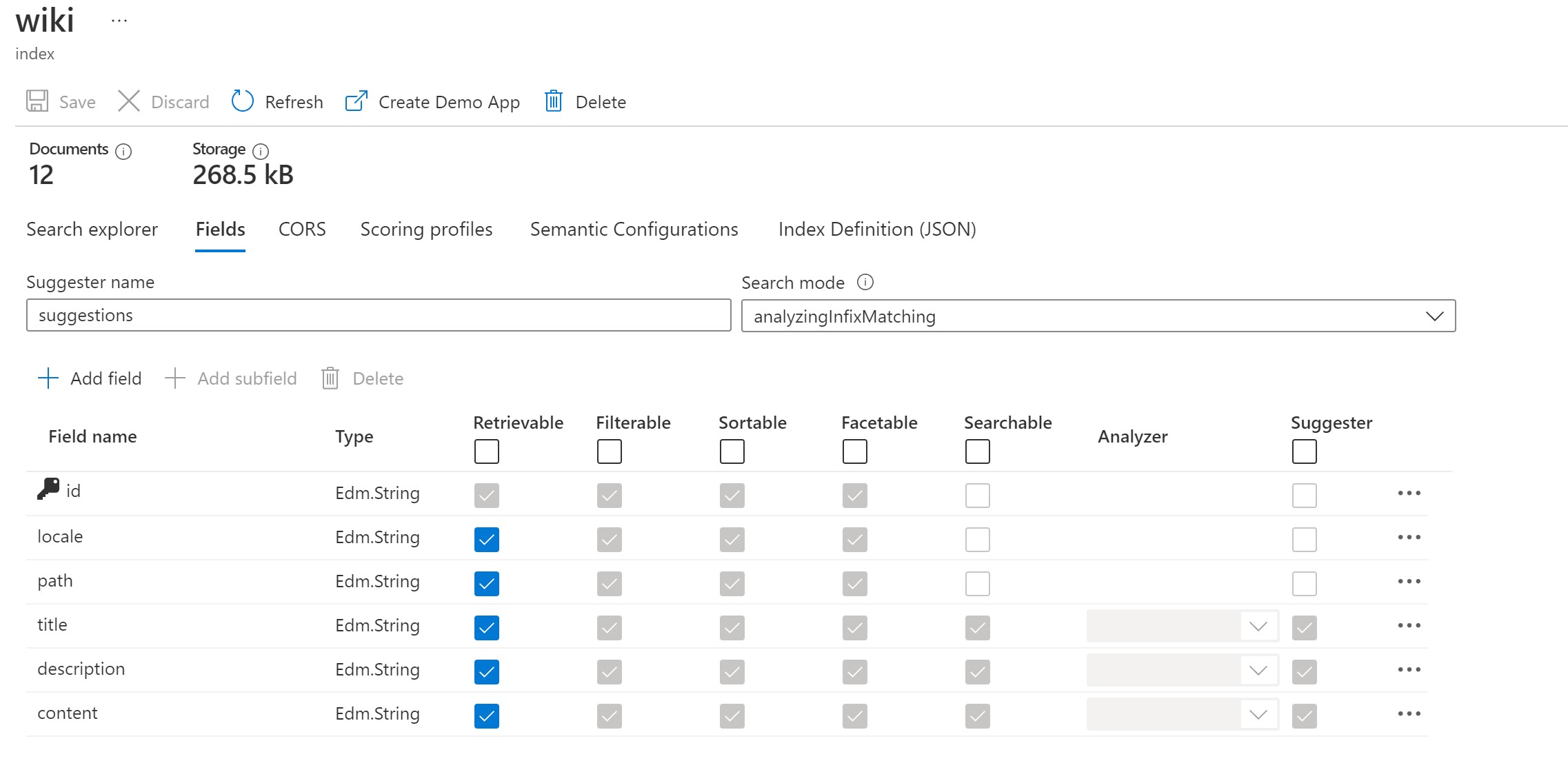This screenshot has width=1568, height=772.
Task: Click Edm.String type in path row
Action: click(377, 581)
